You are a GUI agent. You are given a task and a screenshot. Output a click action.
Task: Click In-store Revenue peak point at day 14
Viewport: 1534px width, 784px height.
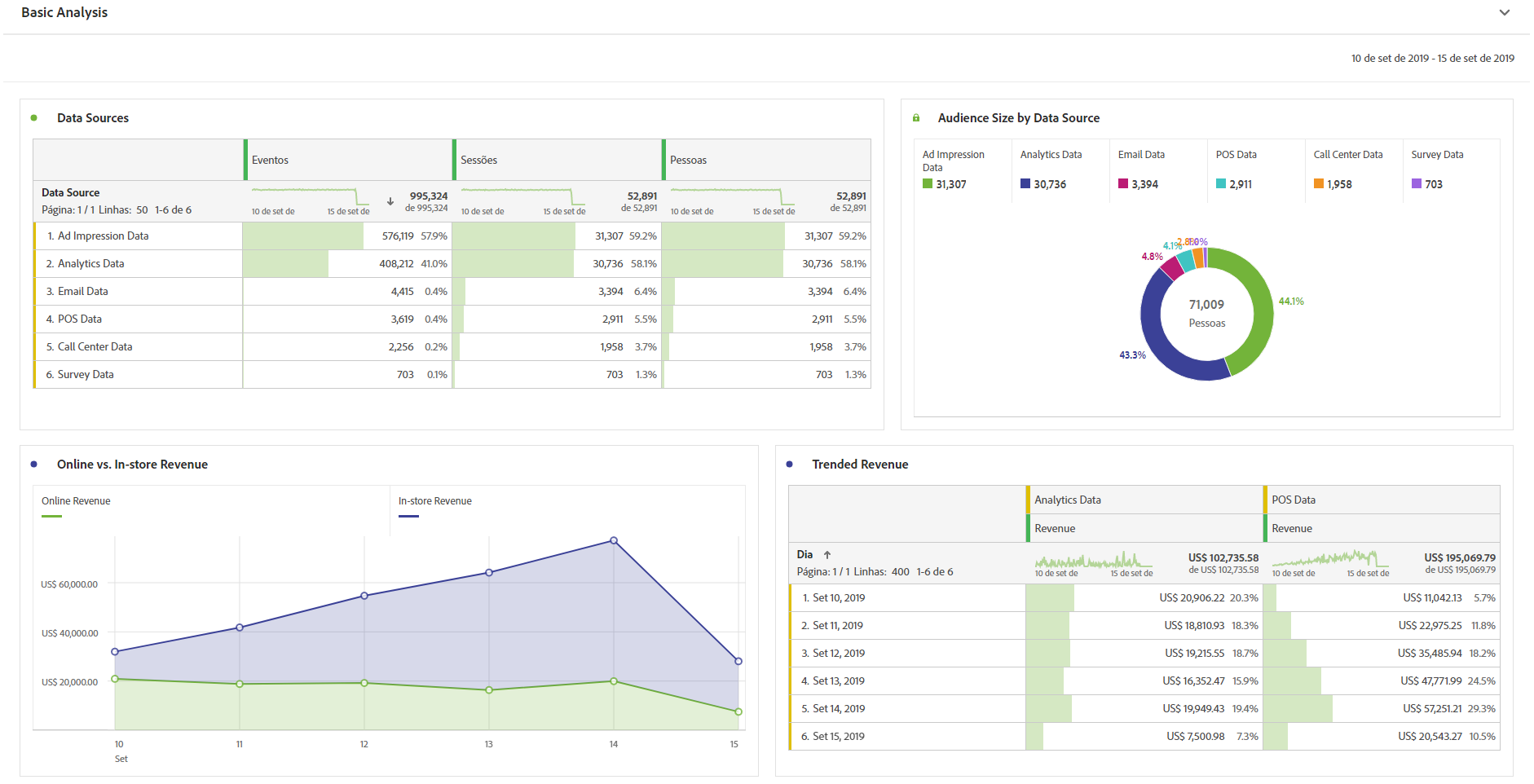[614, 540]
